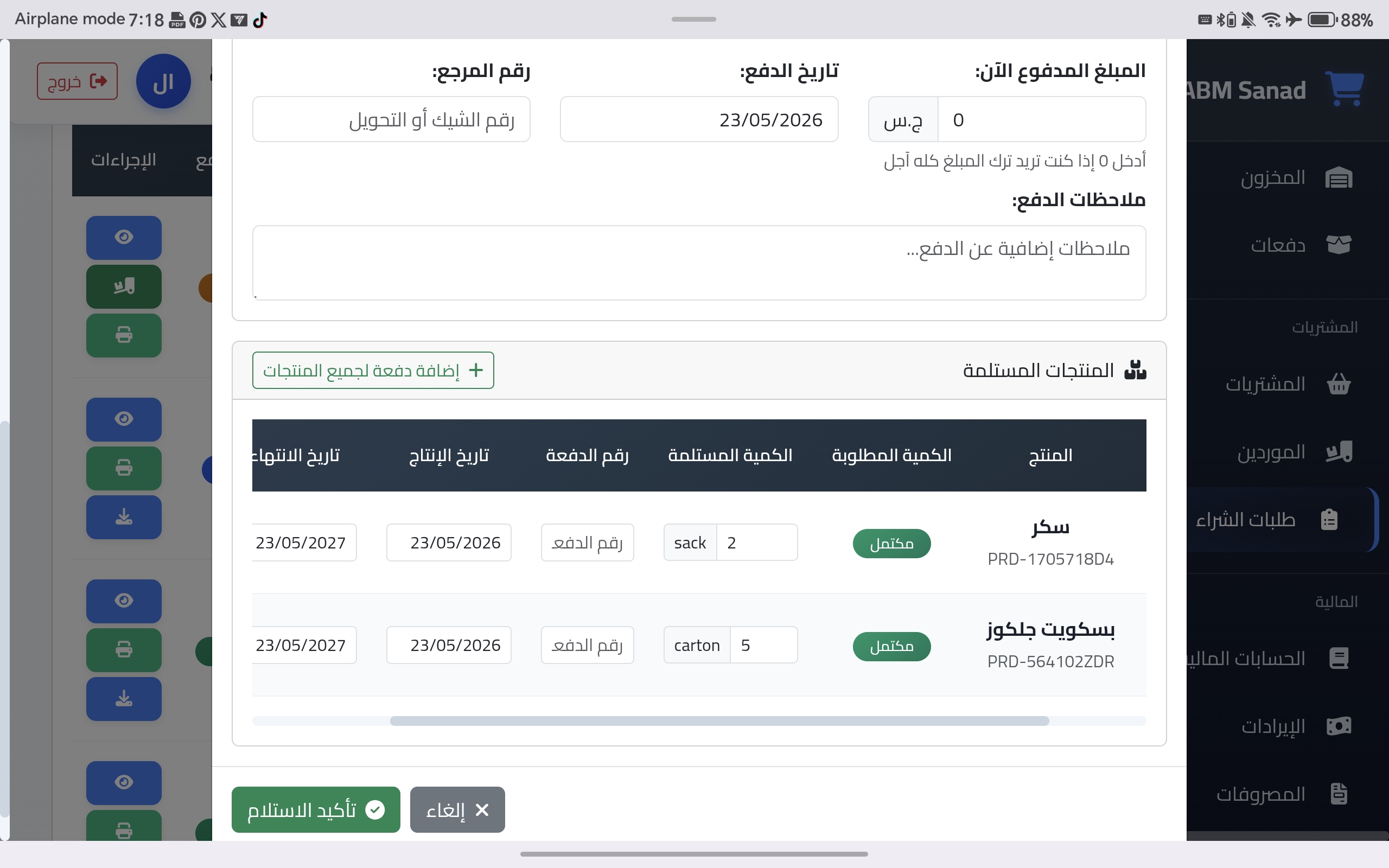Click تأكيد الاستلام confirm button
Viewport: 1389px width, 868px height.
[316, 809]
